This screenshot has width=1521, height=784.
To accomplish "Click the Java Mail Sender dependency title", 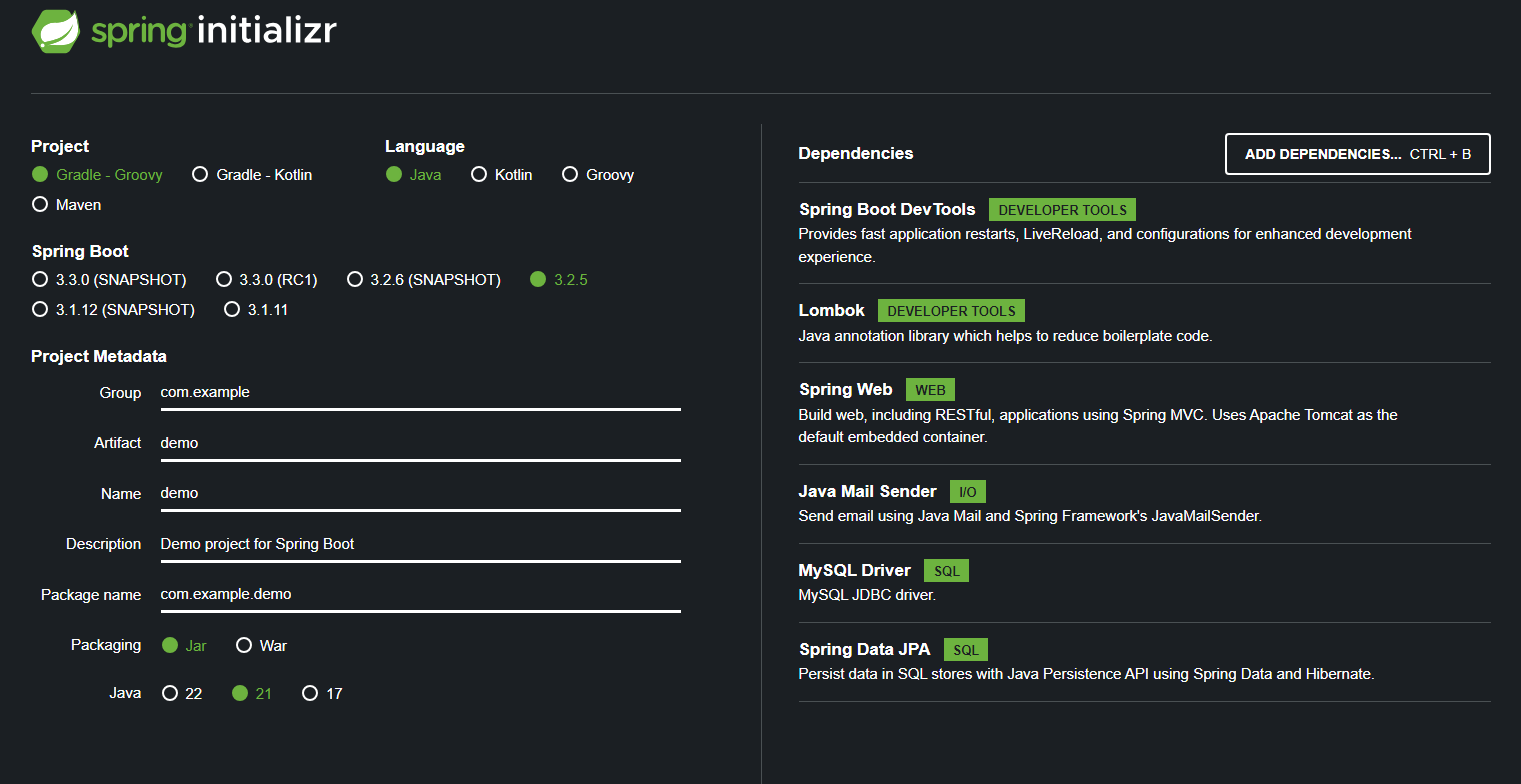I will click(x=868, y=491).
